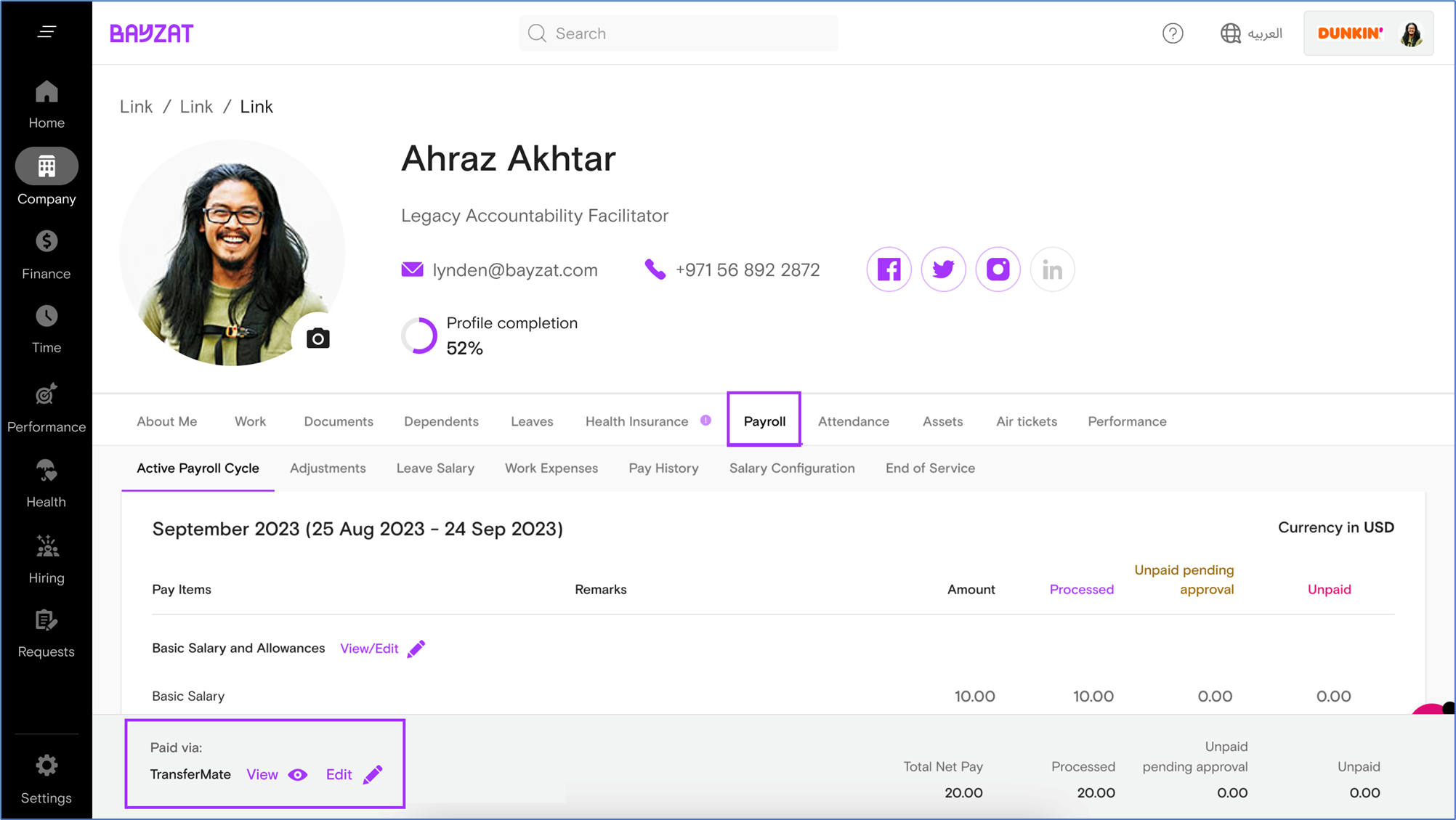Open the Documents tab
The image size is (1456, 820).
339,421
